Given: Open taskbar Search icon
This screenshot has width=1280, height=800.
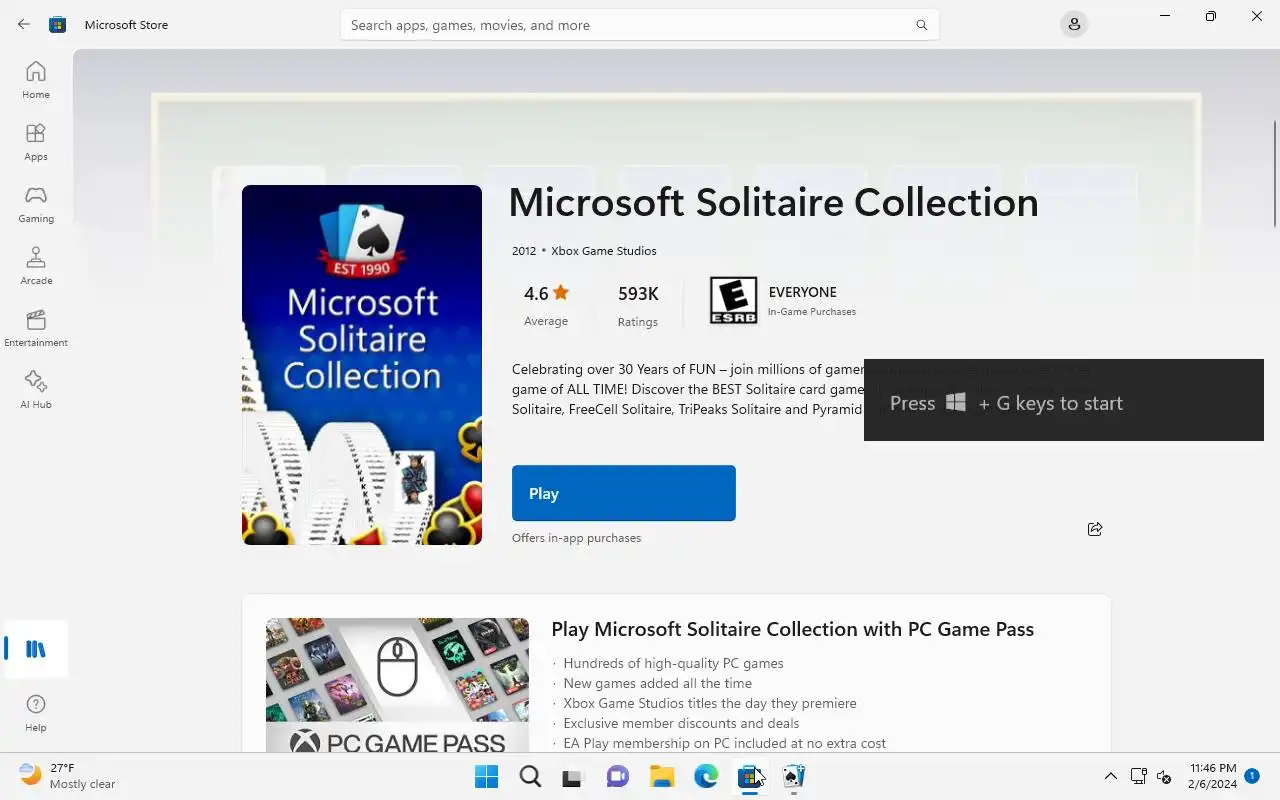Looking at the screenshot, I should [530, 776].
